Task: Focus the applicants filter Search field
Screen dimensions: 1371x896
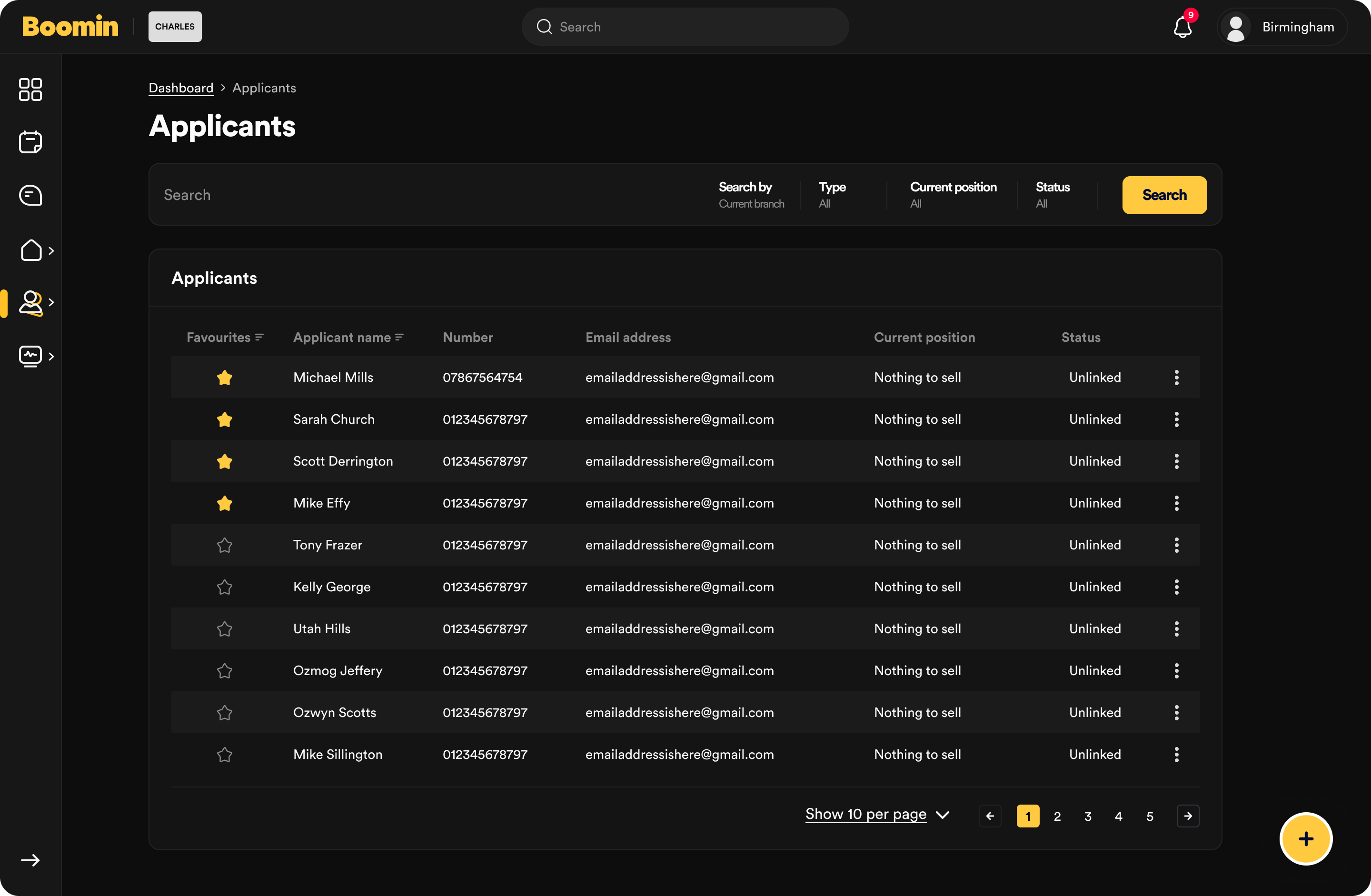Action: [426, 195]
